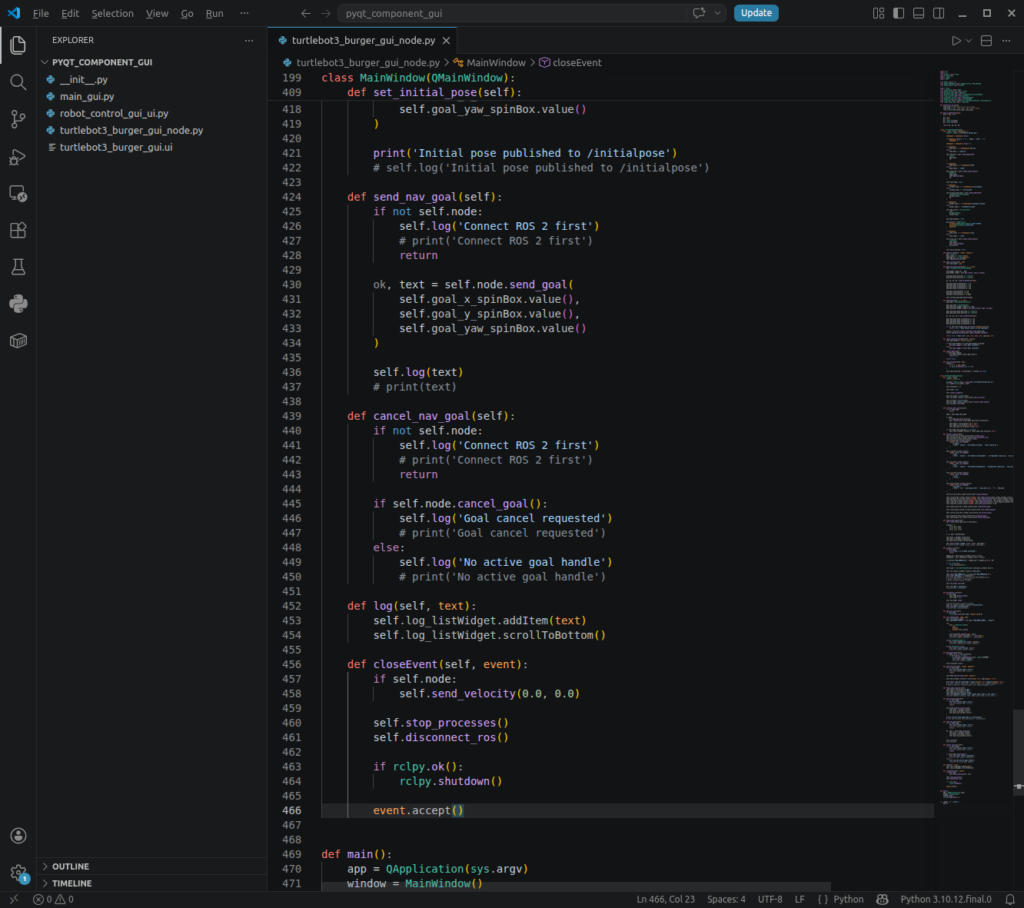Collapse the PYQT_COMPONENT_GUI folder

coord(96,62)
